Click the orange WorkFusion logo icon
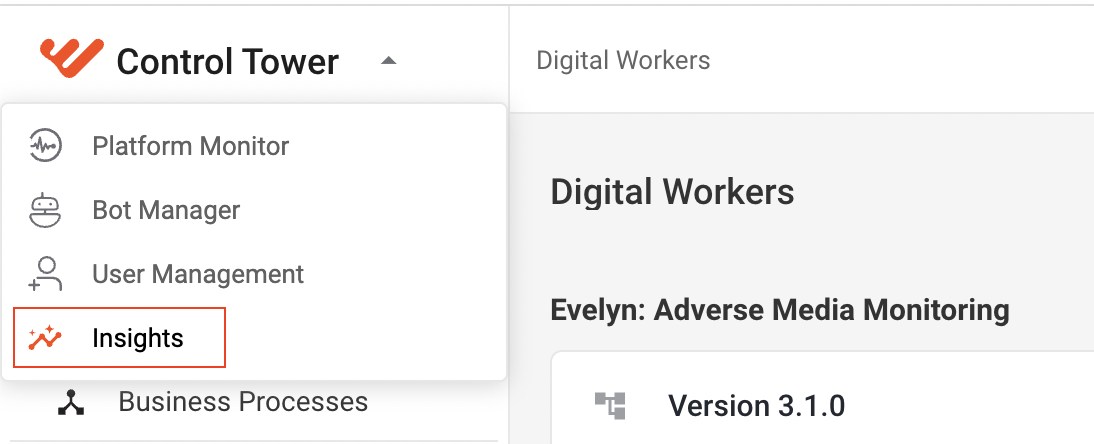Viewport: 1094px width, 444px height. [72, 58]
